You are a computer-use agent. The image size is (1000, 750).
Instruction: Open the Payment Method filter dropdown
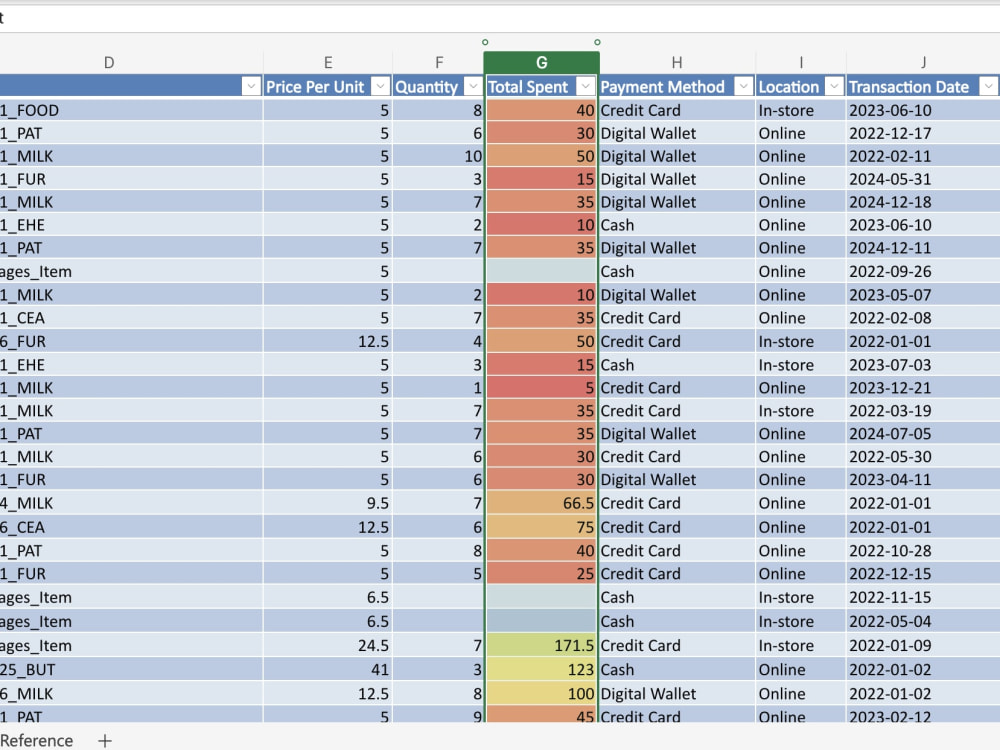pyautogui.click(x=744, y=86)
